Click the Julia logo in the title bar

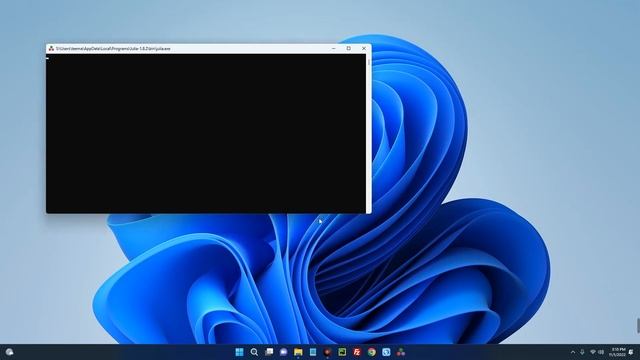[x=51, y=49]
